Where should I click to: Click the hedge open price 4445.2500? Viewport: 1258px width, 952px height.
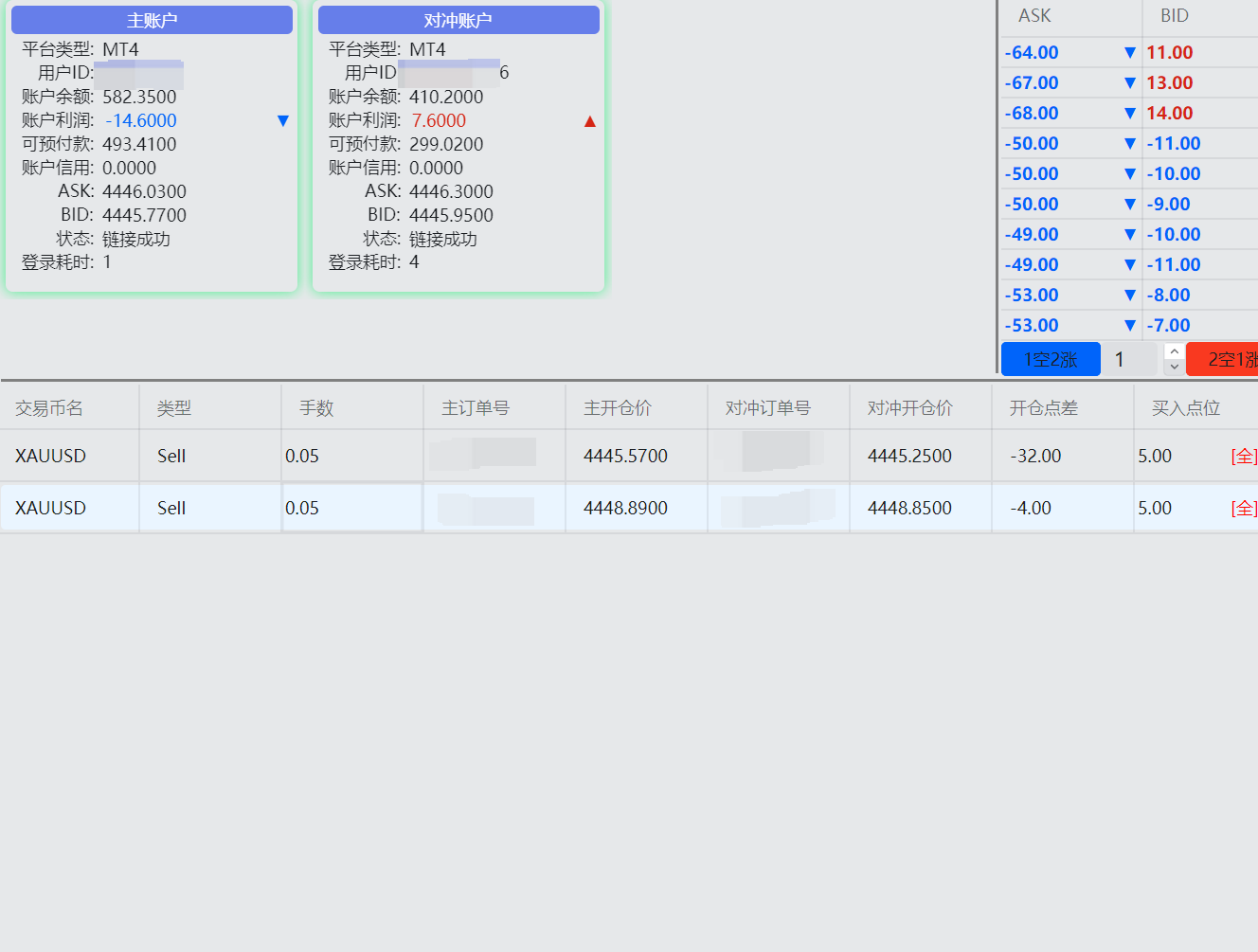[909, 457]
